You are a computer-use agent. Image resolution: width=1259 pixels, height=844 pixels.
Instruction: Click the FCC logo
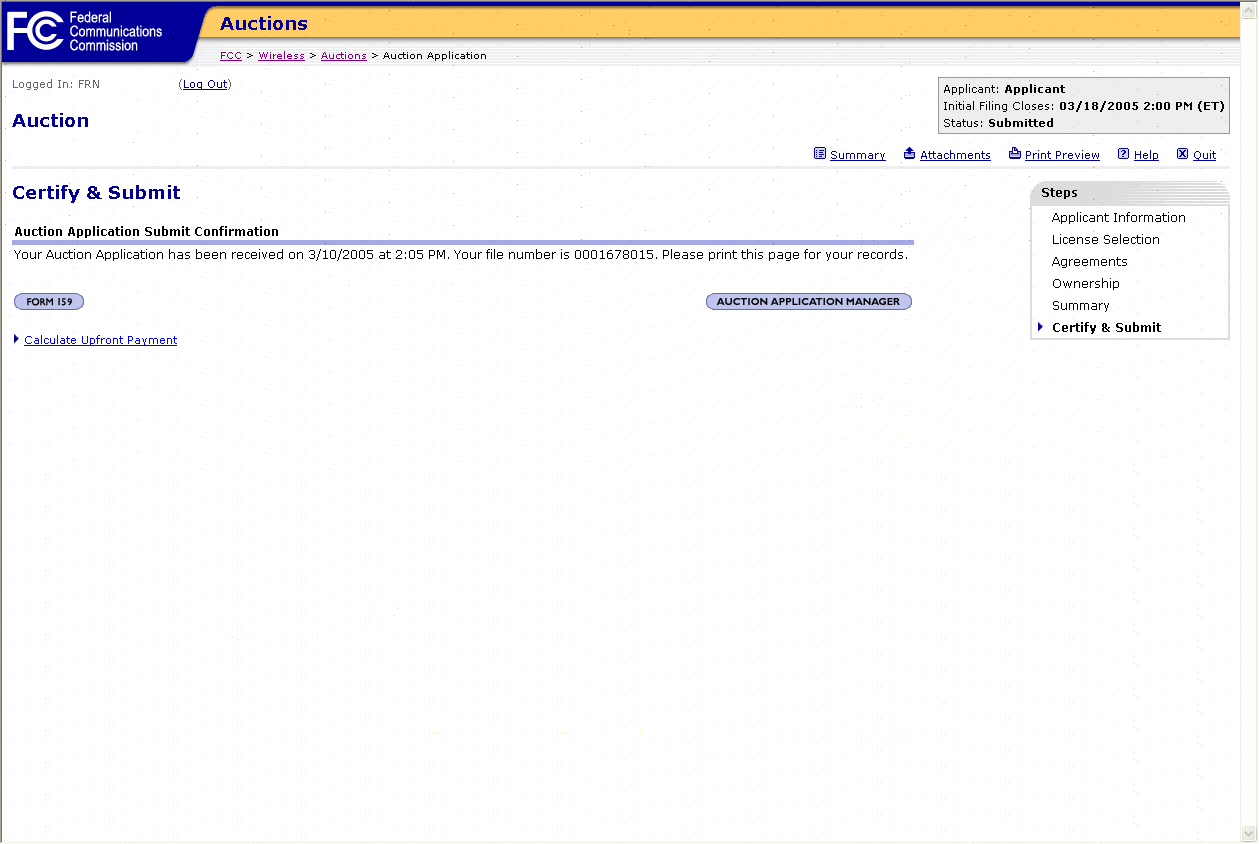pyautogui.click(x=85, y=32)
